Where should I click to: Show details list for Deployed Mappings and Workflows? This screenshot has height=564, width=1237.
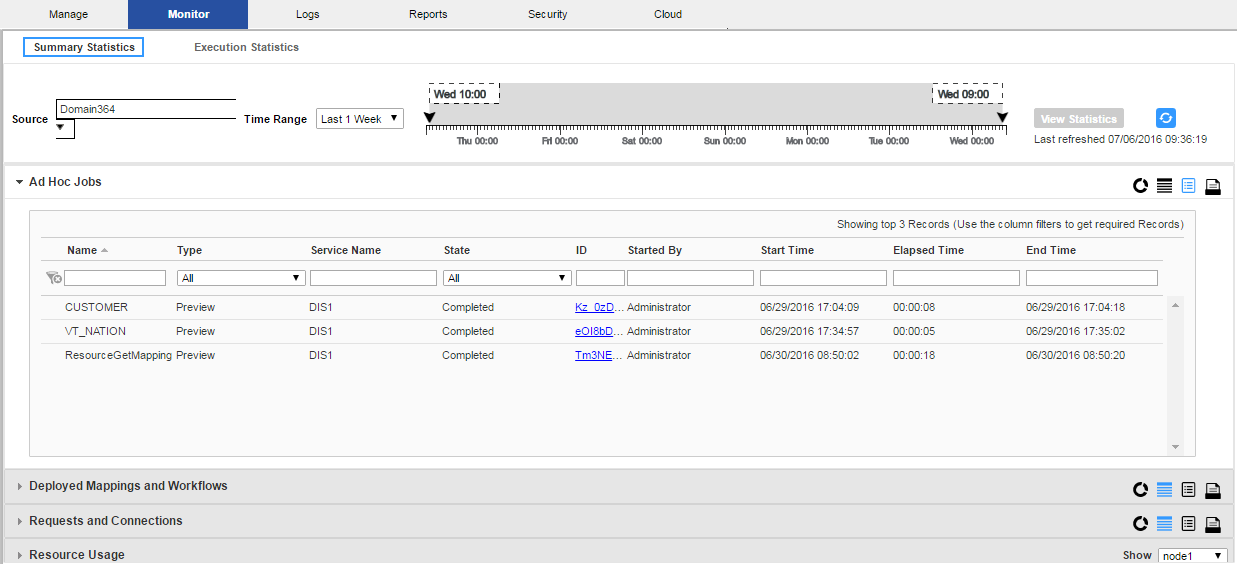pos(1188,490)
